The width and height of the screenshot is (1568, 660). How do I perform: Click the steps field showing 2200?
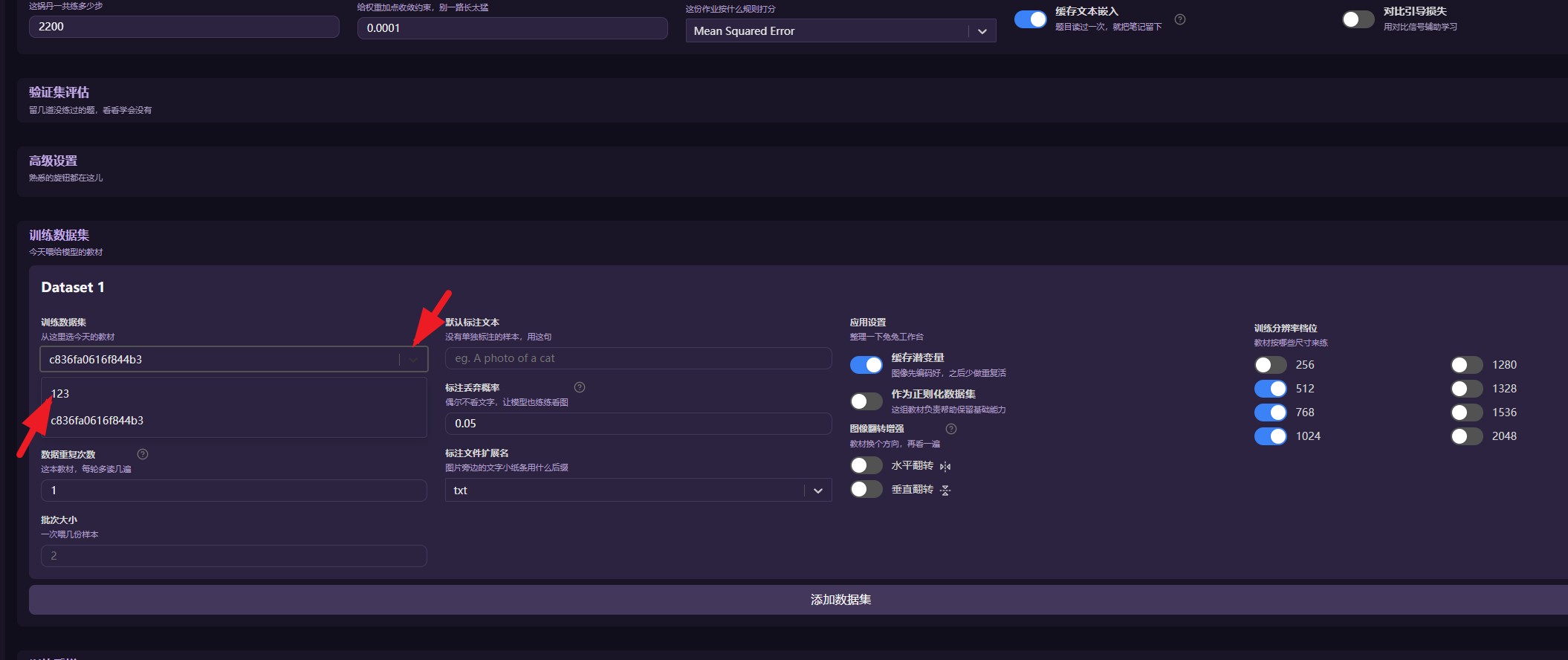pyautogui.click(x=184, y=27)
